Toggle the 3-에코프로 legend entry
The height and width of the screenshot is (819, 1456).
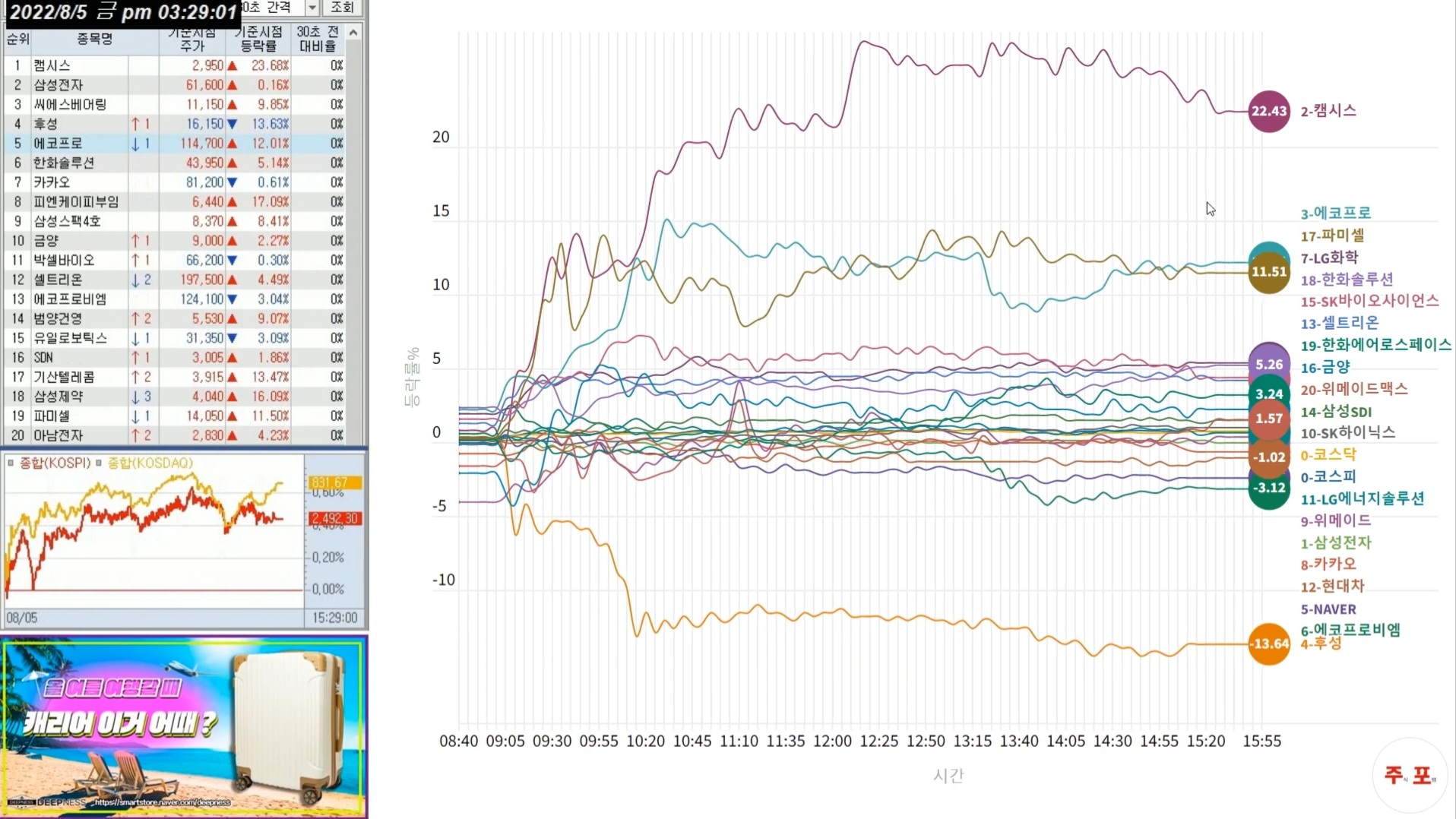pos(1336,213)
